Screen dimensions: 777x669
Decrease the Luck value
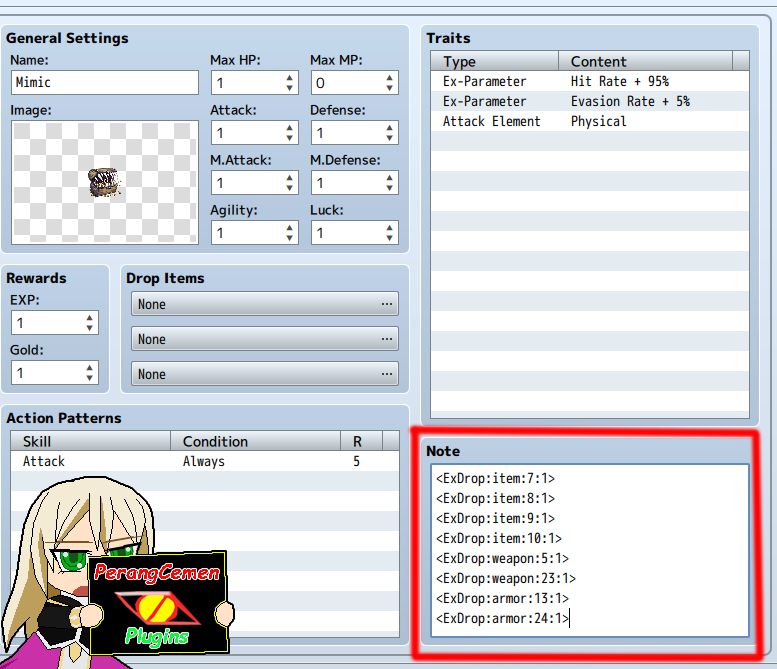click(389, 238)
